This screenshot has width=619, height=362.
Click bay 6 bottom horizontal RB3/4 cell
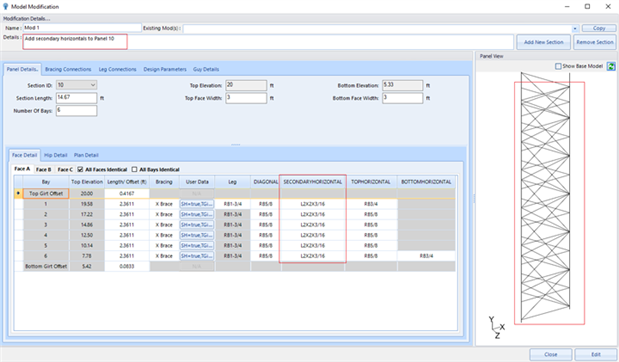coord(426,256)
